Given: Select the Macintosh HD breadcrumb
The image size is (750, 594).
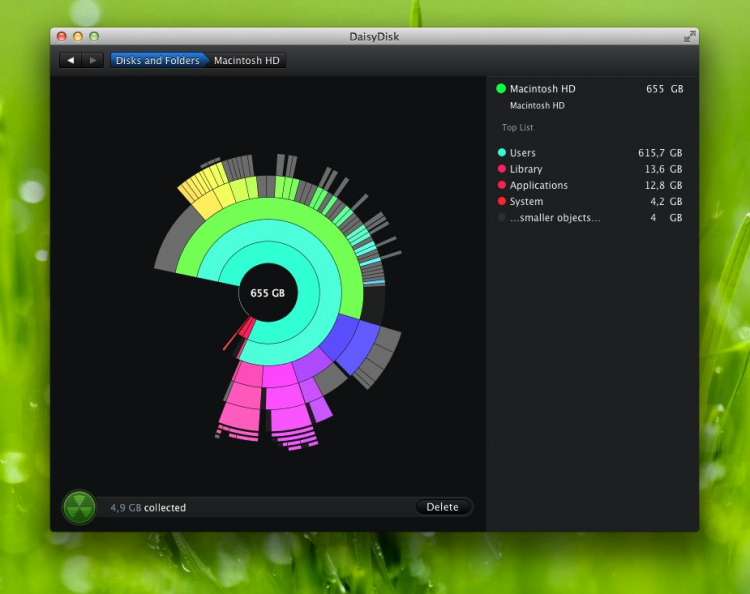Looking at the screenshot, I should pos(247,60).
